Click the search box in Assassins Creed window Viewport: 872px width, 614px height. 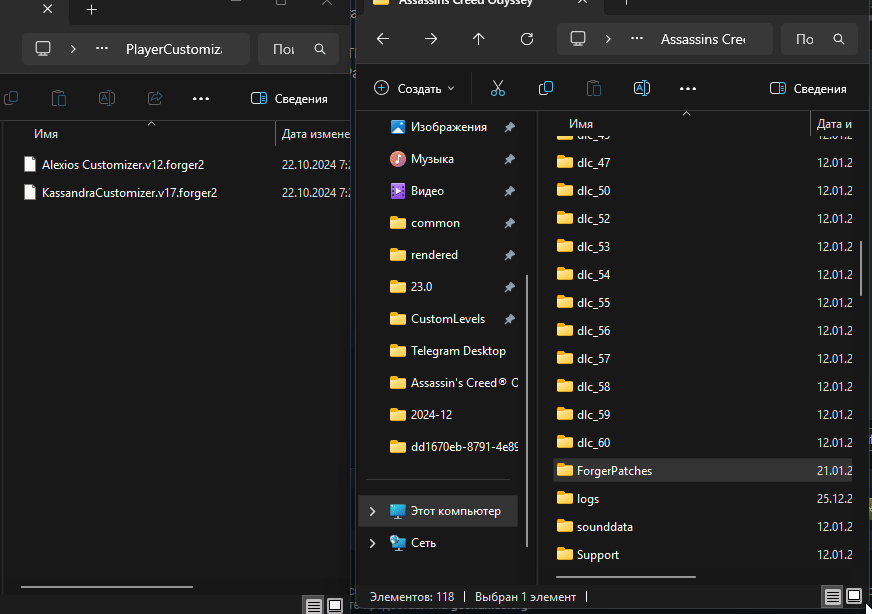point(819,39)
